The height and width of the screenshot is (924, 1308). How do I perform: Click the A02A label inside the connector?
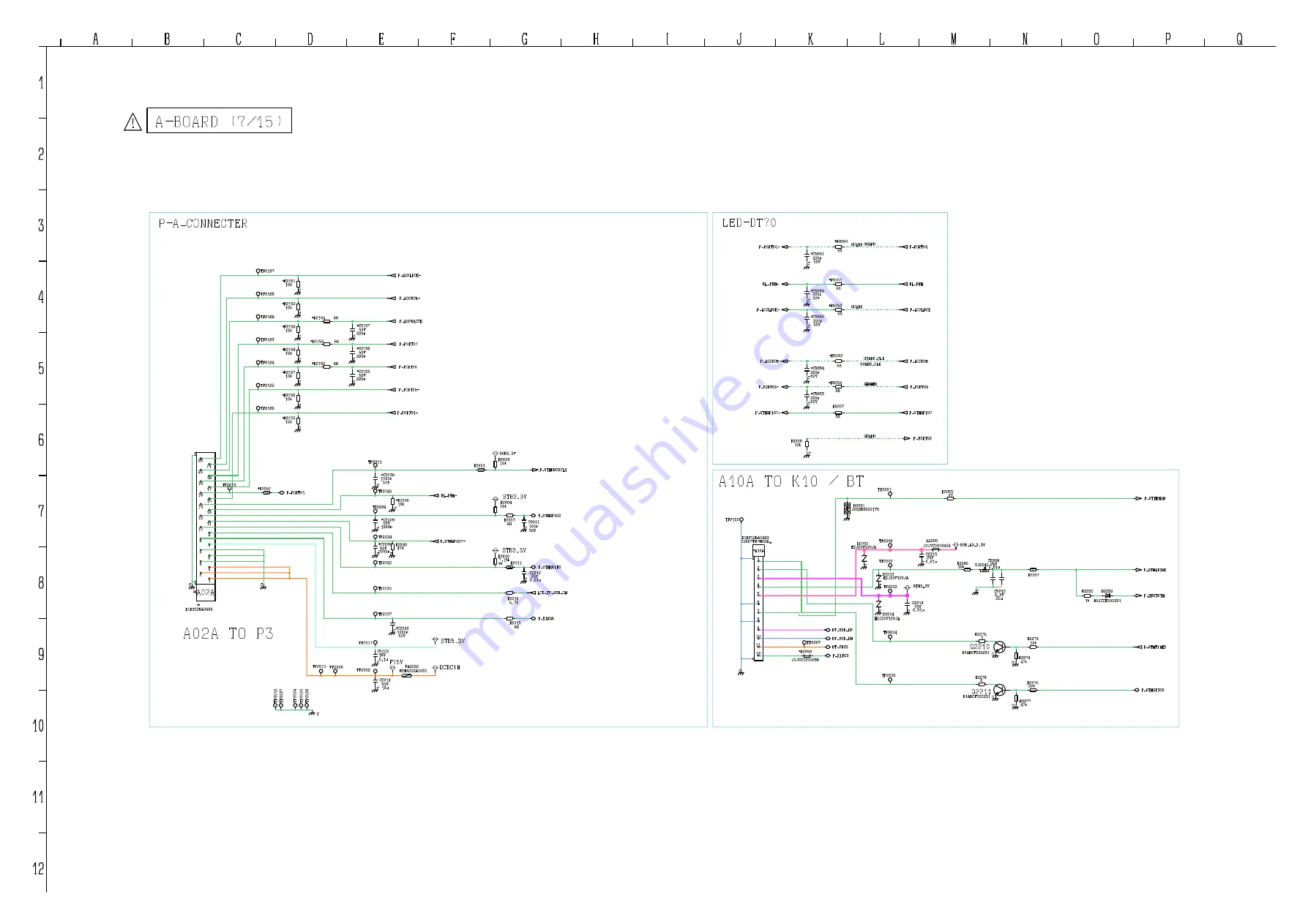point(206,593)
